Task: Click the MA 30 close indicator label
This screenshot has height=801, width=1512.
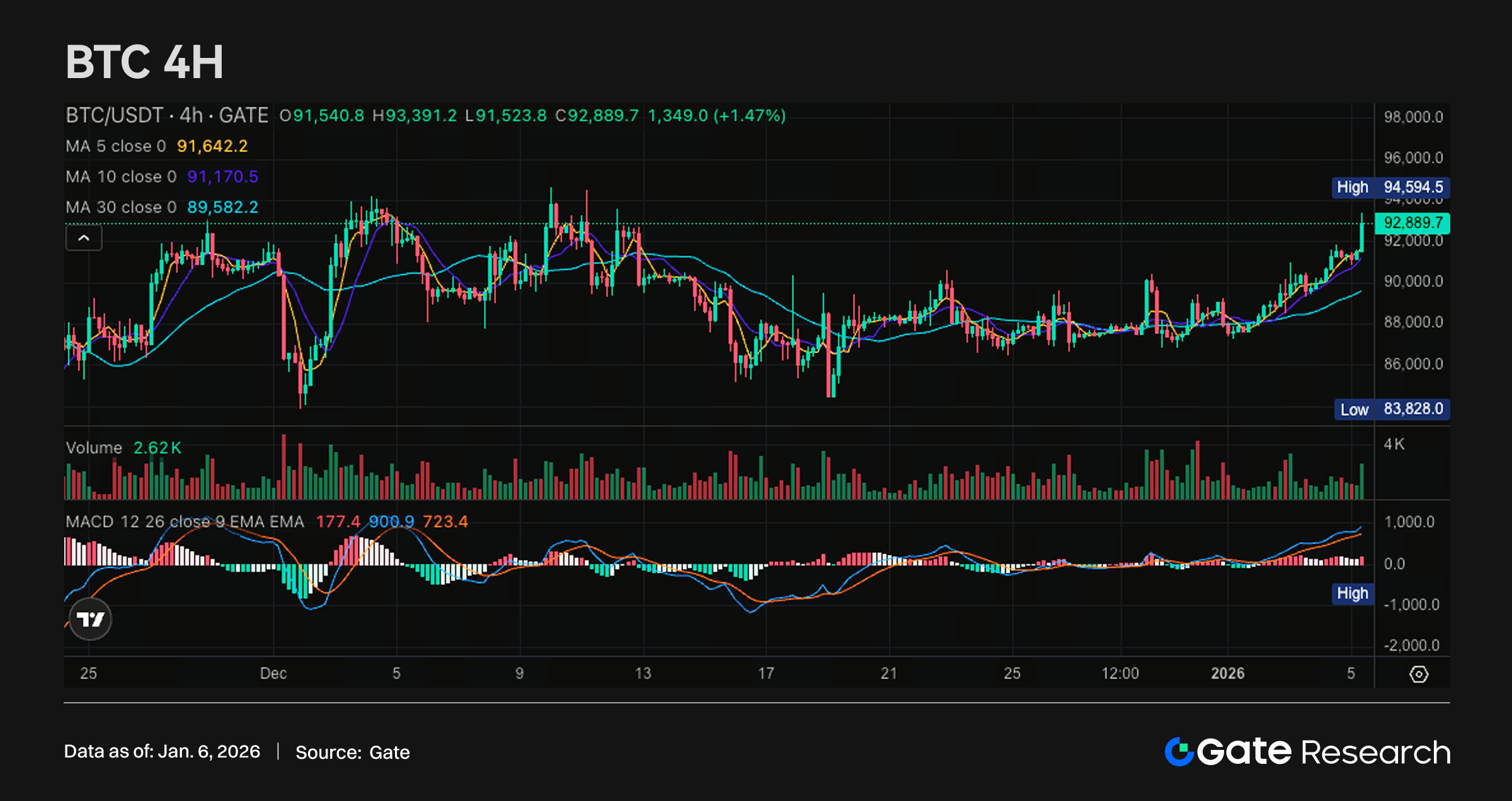Action: click(121, 207)
